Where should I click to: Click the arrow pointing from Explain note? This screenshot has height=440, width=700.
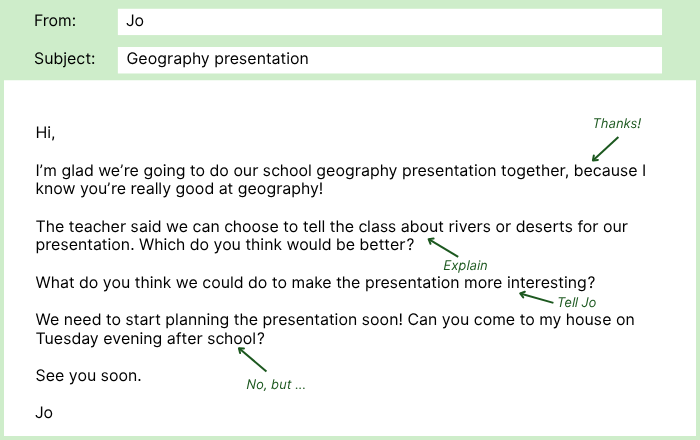(x=442, y=248)
